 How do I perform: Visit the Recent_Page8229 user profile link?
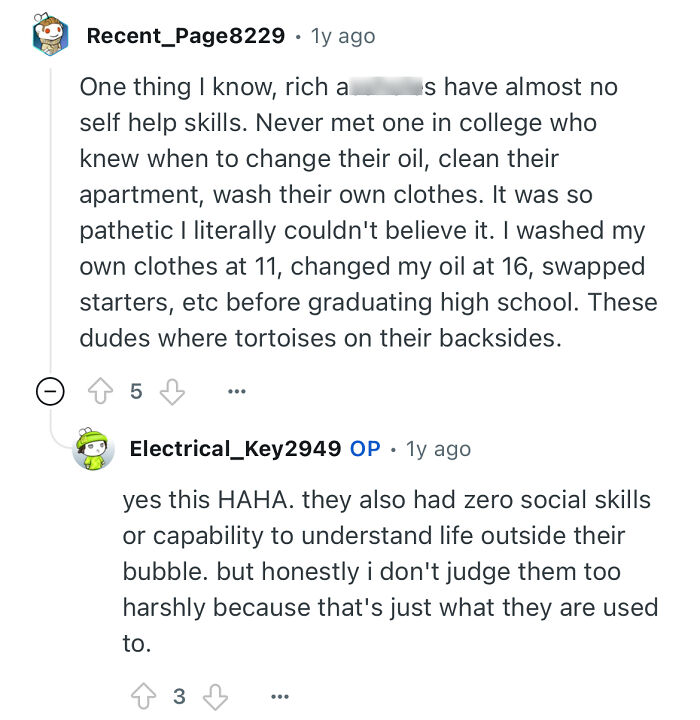186,36
